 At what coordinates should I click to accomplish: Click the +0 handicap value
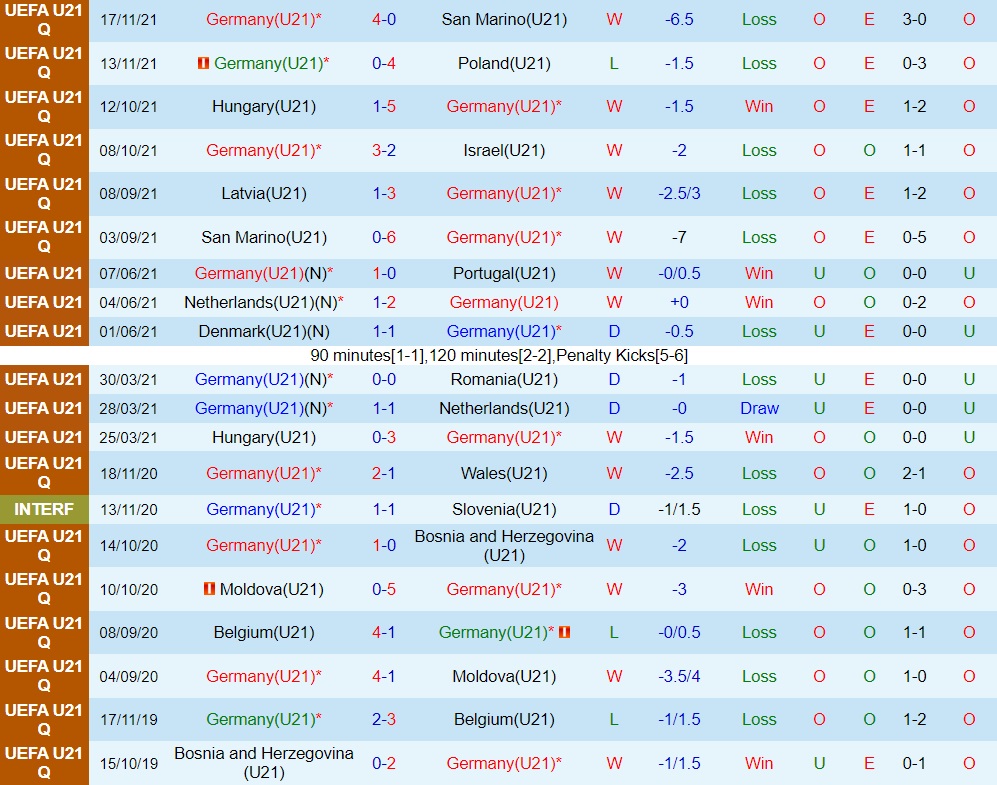coord(679,303)
